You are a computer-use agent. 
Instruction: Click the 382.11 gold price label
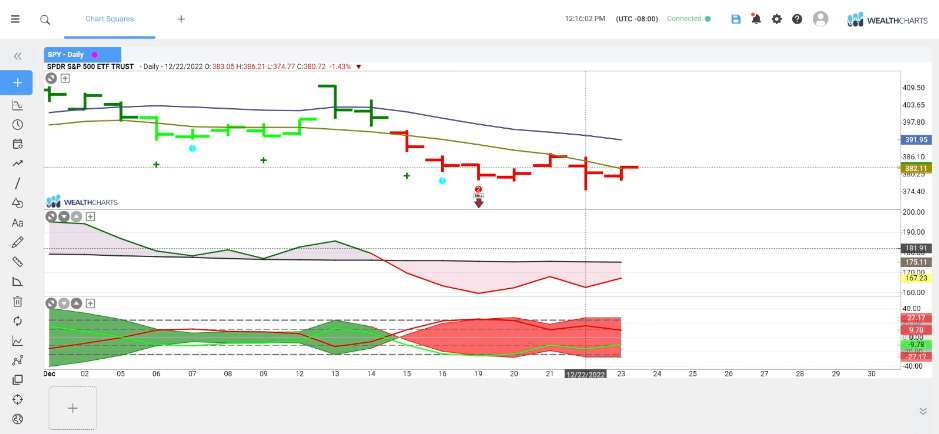[x=917, y=169]
